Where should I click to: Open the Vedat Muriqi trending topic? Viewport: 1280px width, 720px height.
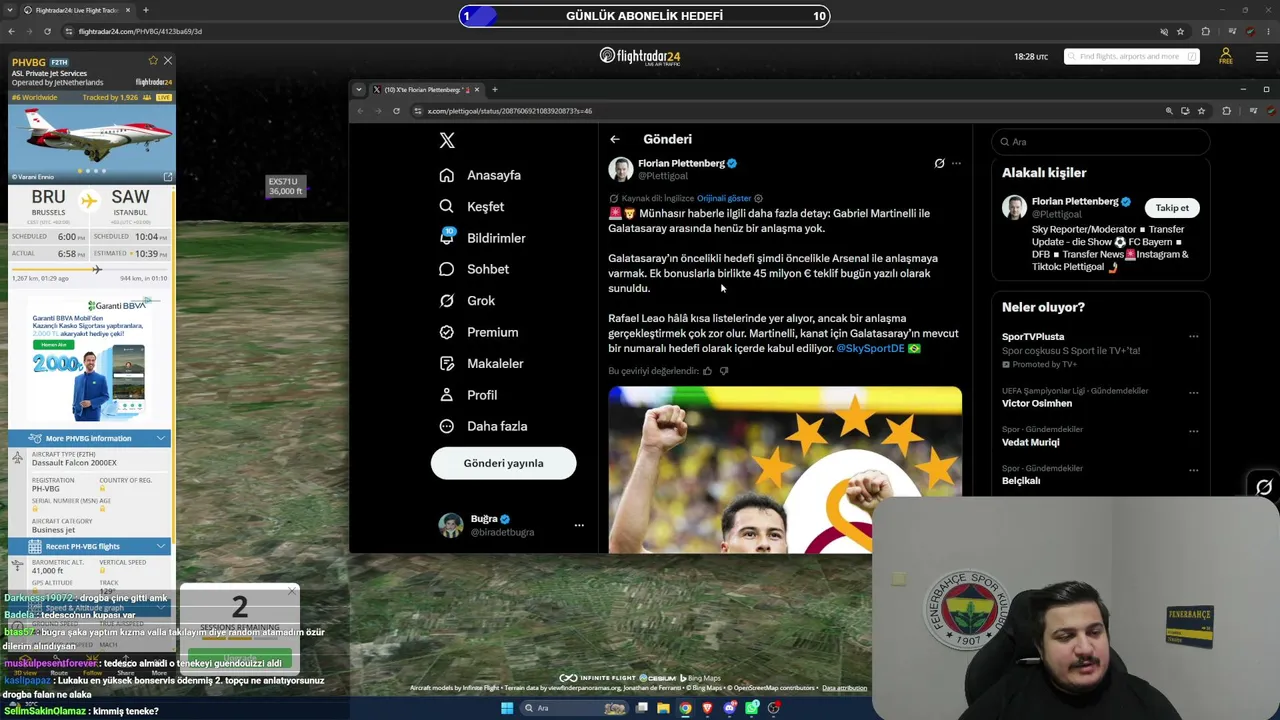[x=1030, y=442]
